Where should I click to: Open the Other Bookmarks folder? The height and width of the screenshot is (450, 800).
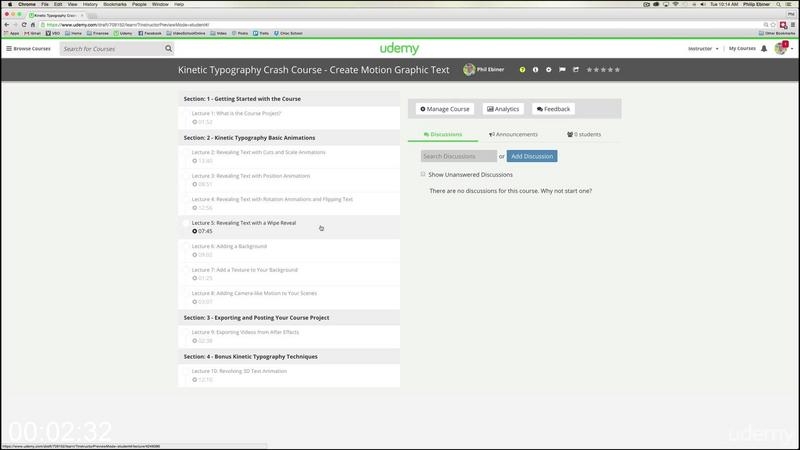click(777, 33)
